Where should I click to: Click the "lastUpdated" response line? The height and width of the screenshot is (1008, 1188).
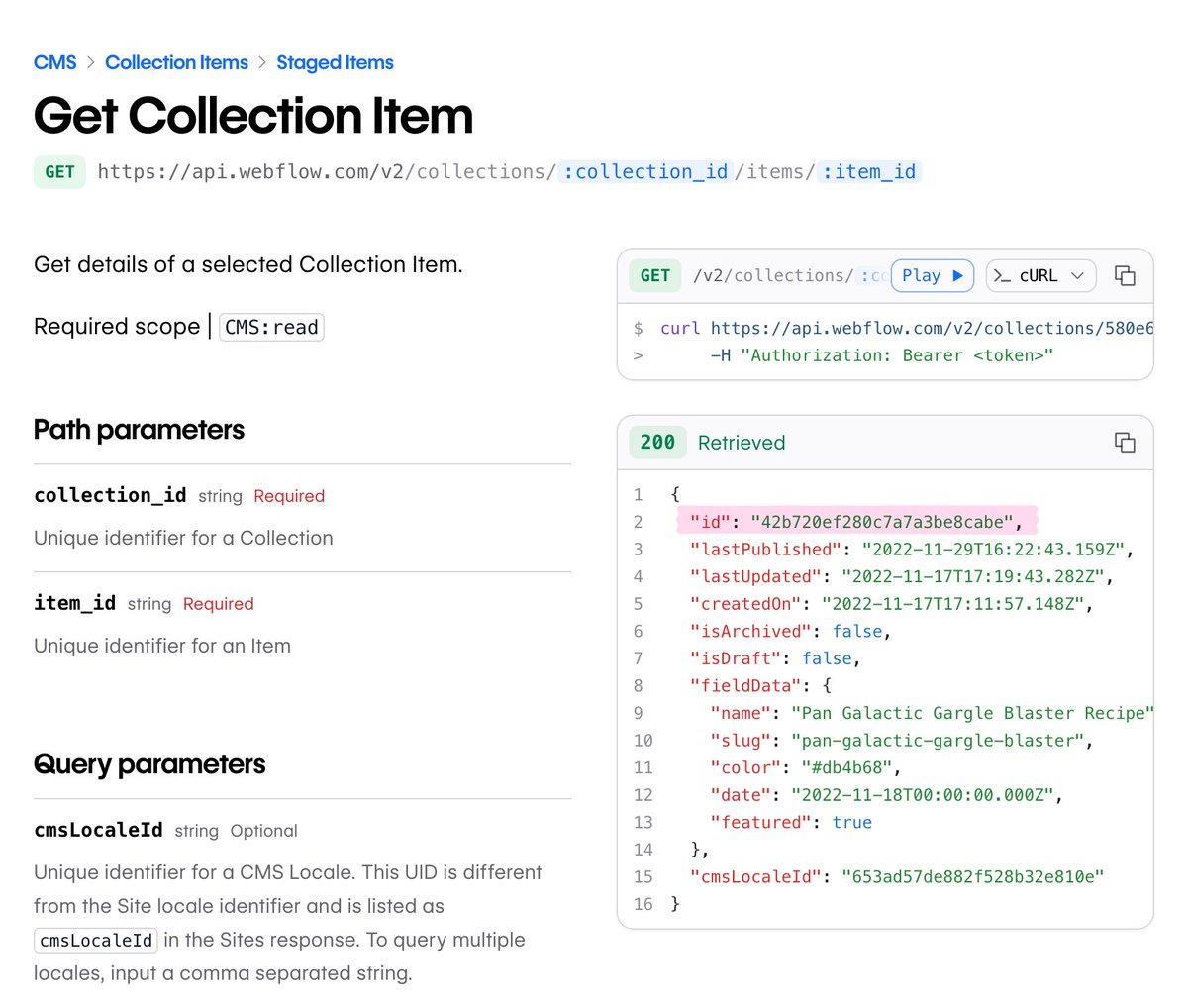click(x=901, y=576)
